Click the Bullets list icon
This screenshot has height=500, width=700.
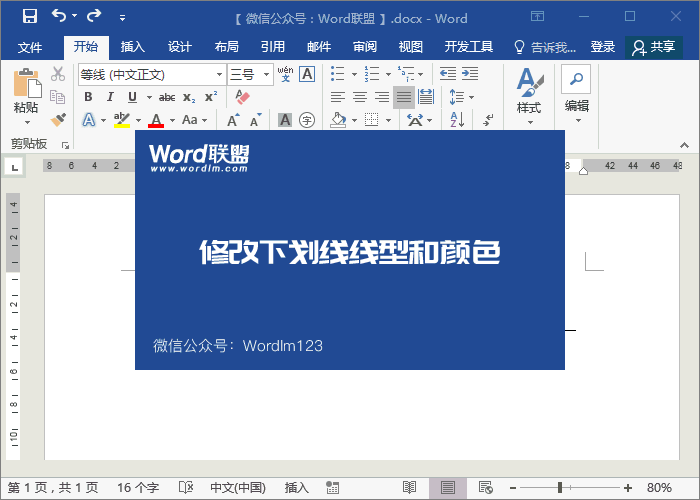coord(338,74)
